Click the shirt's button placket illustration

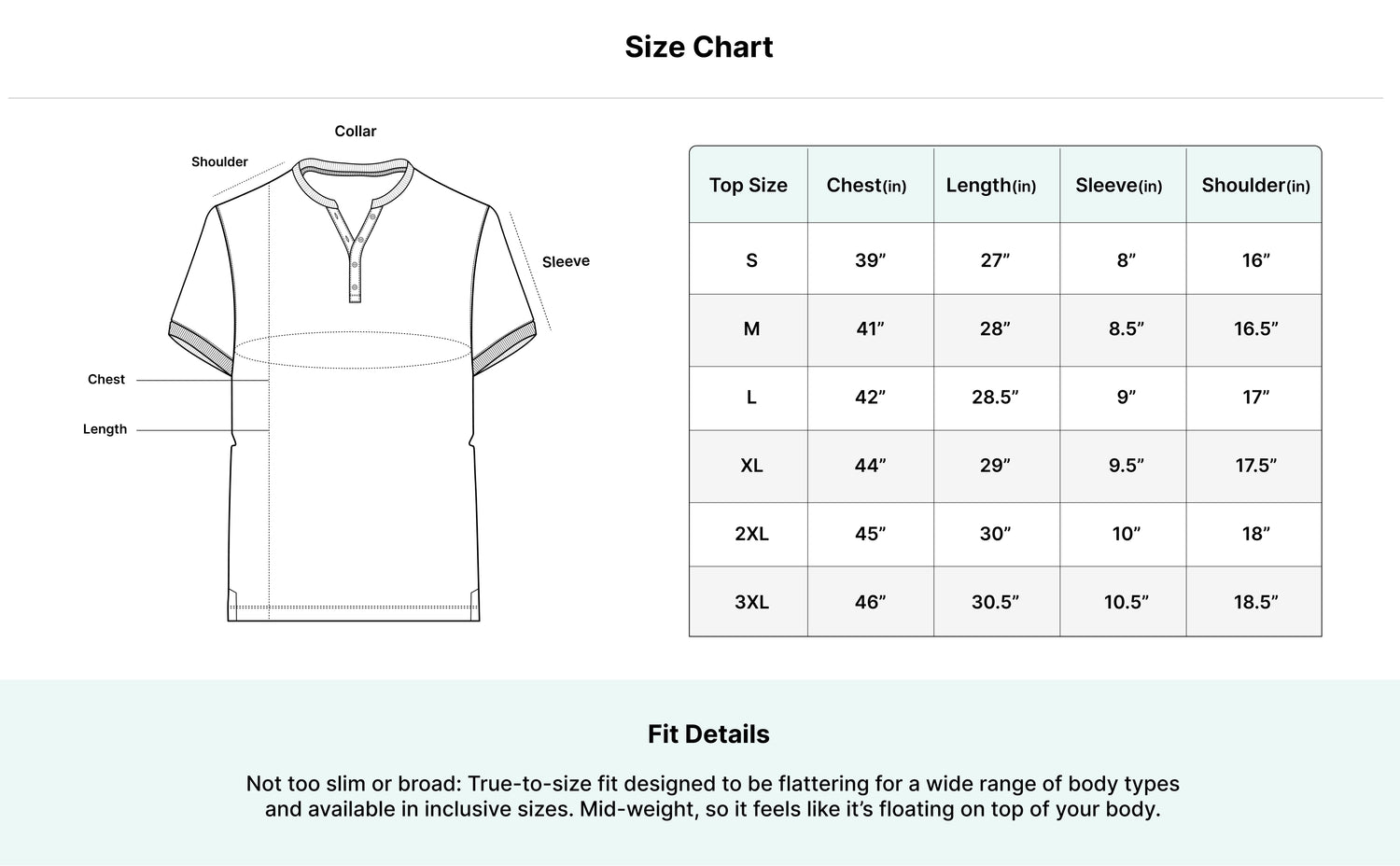click(x=355, y=252)
